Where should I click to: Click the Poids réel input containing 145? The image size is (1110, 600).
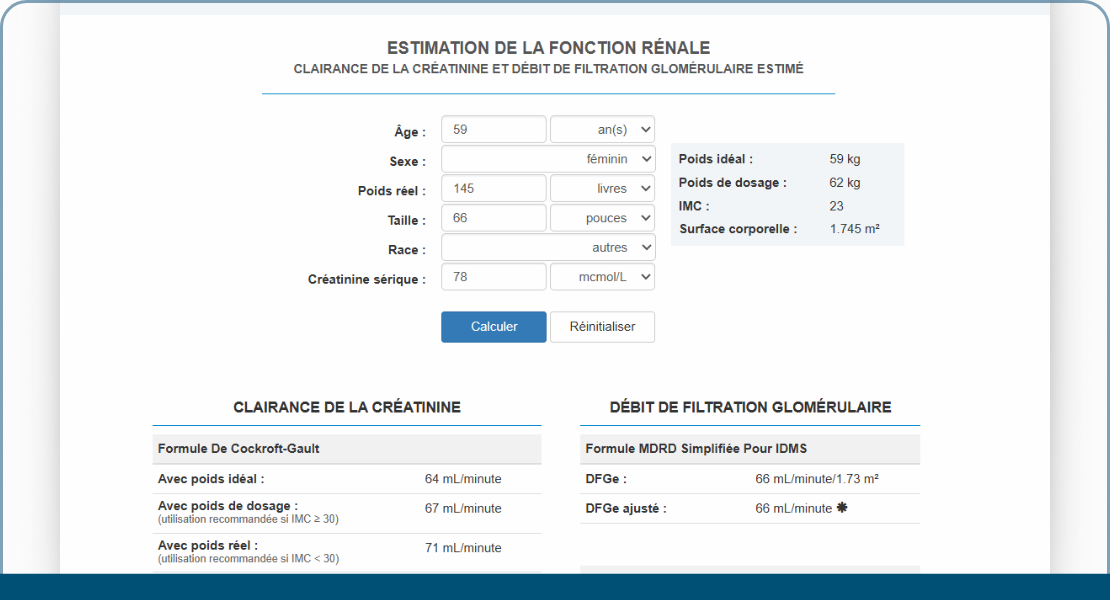[x=493, y=188]
